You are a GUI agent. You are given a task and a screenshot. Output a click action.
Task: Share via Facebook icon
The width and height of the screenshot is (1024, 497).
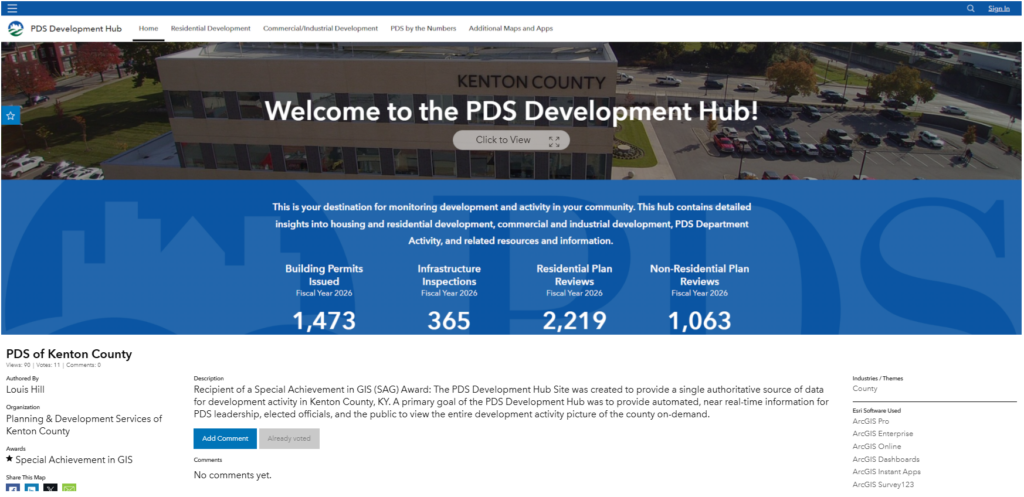point(13,489)
